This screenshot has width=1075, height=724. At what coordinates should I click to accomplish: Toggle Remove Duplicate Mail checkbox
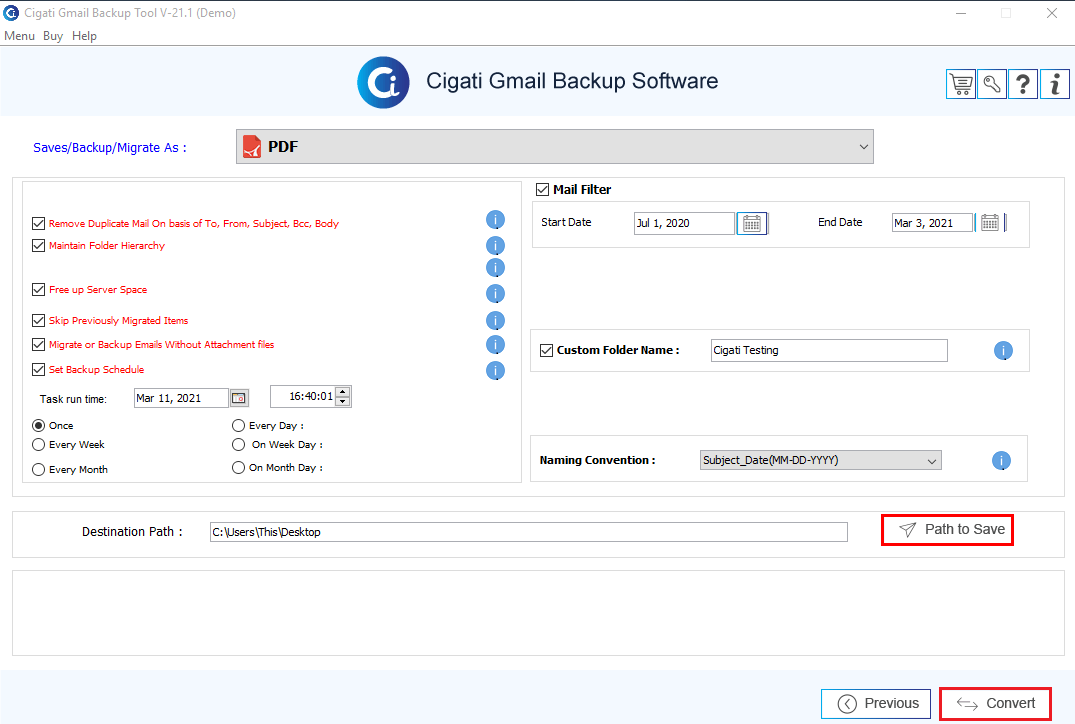coord(38,224)
